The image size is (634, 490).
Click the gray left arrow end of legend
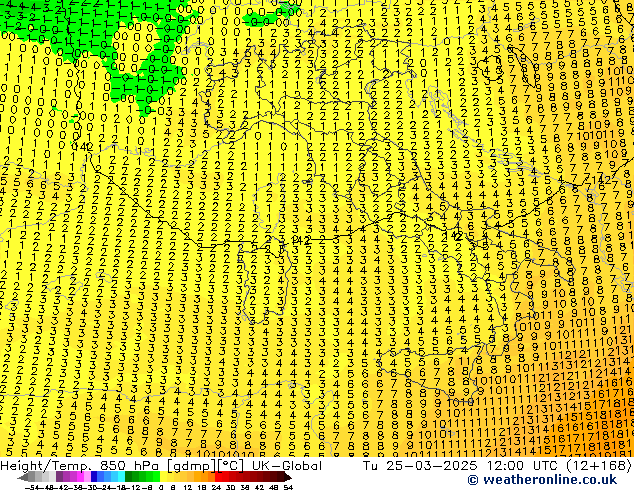click(x=22, y=477)
